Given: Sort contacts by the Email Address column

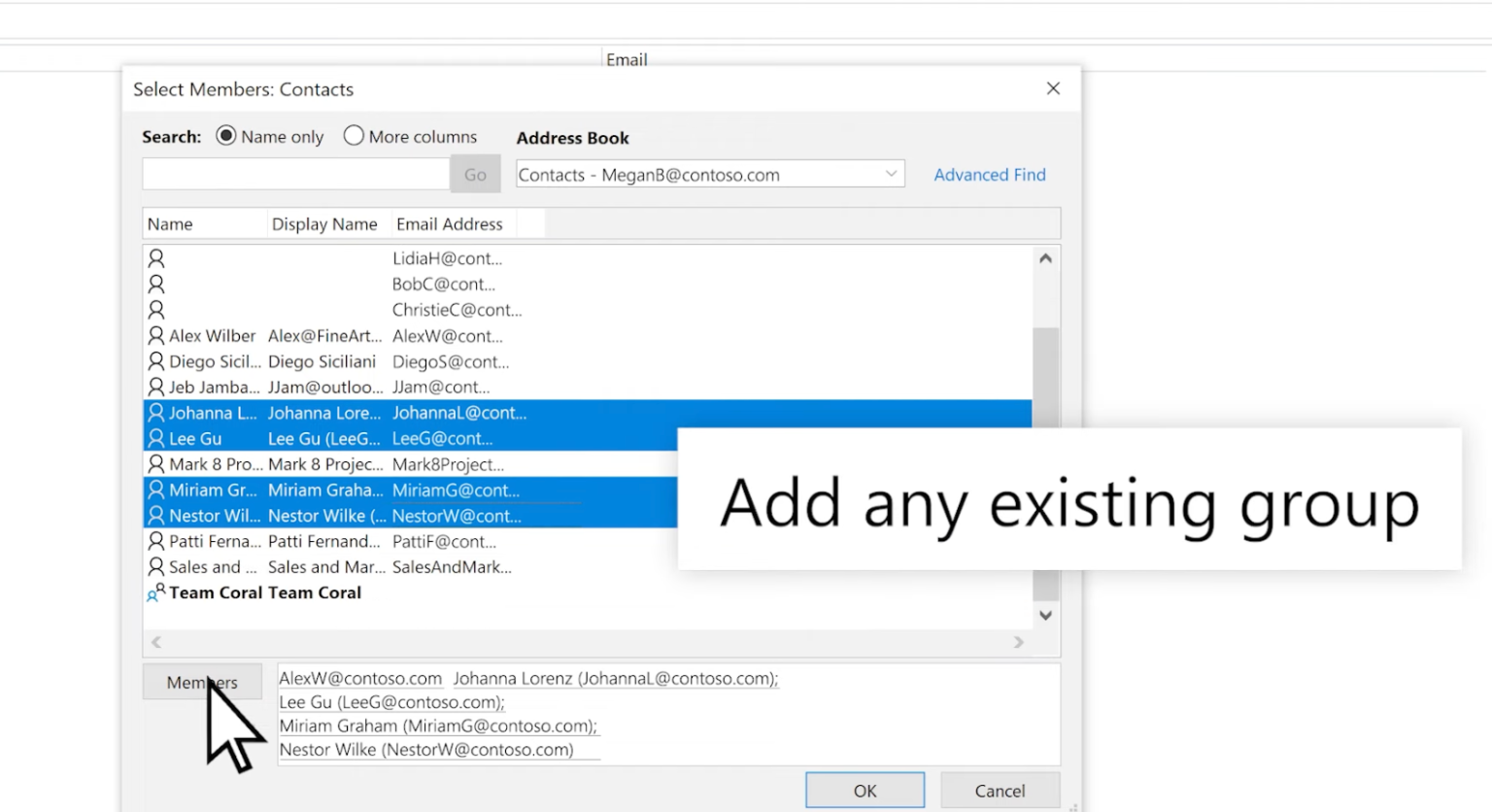Looking at the screenshot, I should 449,223.
